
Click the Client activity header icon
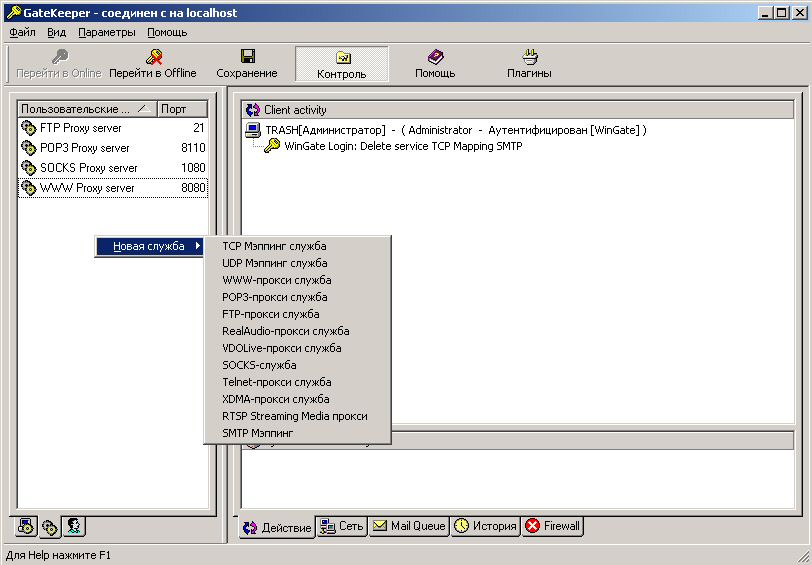[x=253, y=110]
